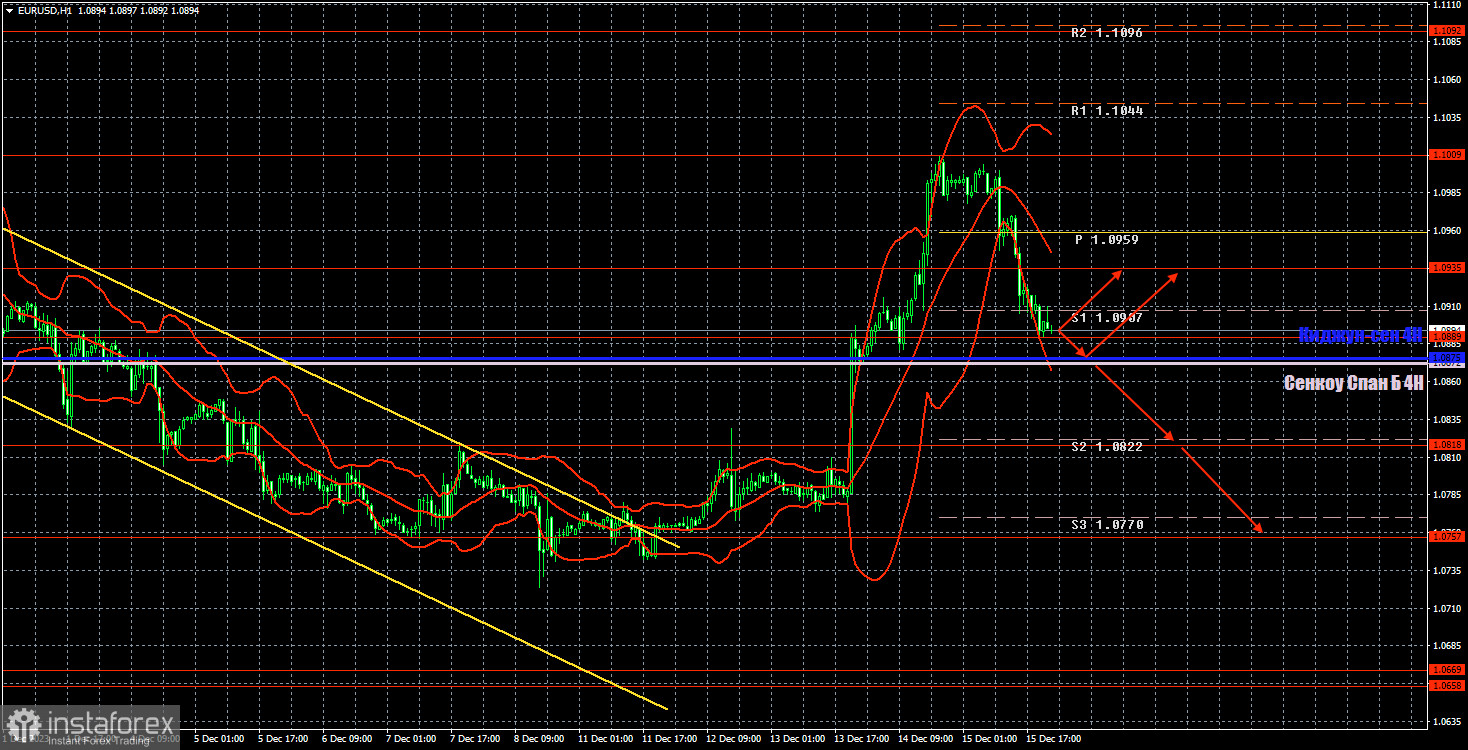The height and width of the screenshot is (750, 1468).
Task: Click the 13 Dec 17:00 time label
Action: pos(861,740)
